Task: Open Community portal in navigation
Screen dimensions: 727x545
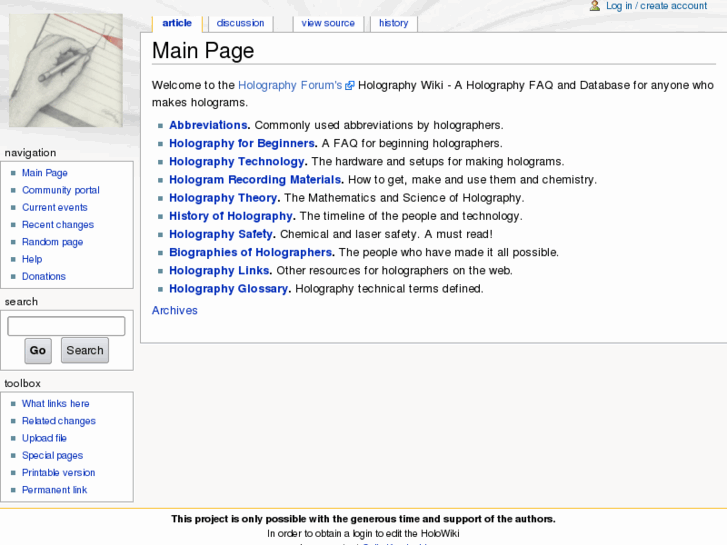Action: click(61, 190)
